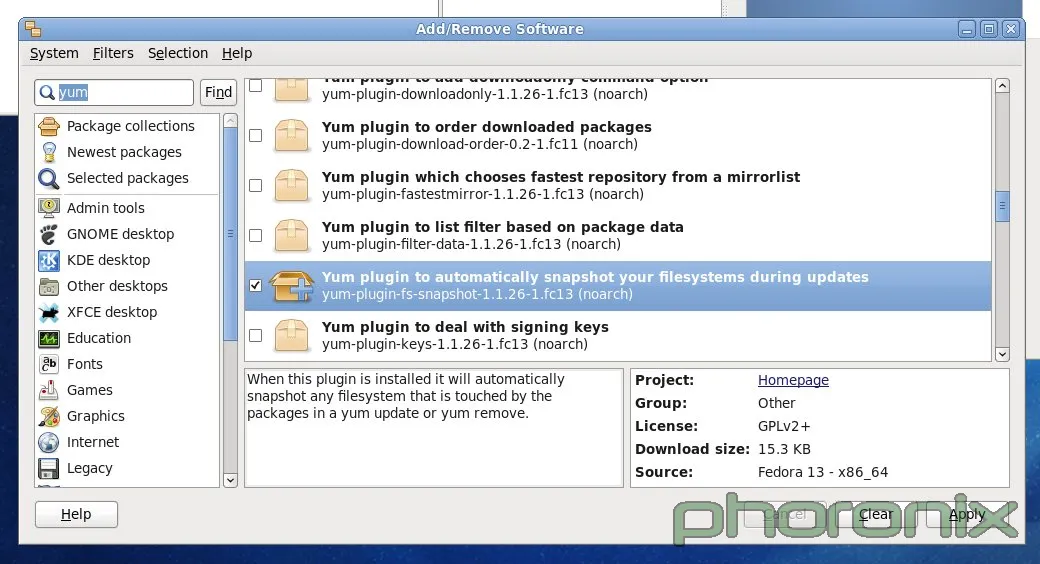Click the Find button

[218, 92]
